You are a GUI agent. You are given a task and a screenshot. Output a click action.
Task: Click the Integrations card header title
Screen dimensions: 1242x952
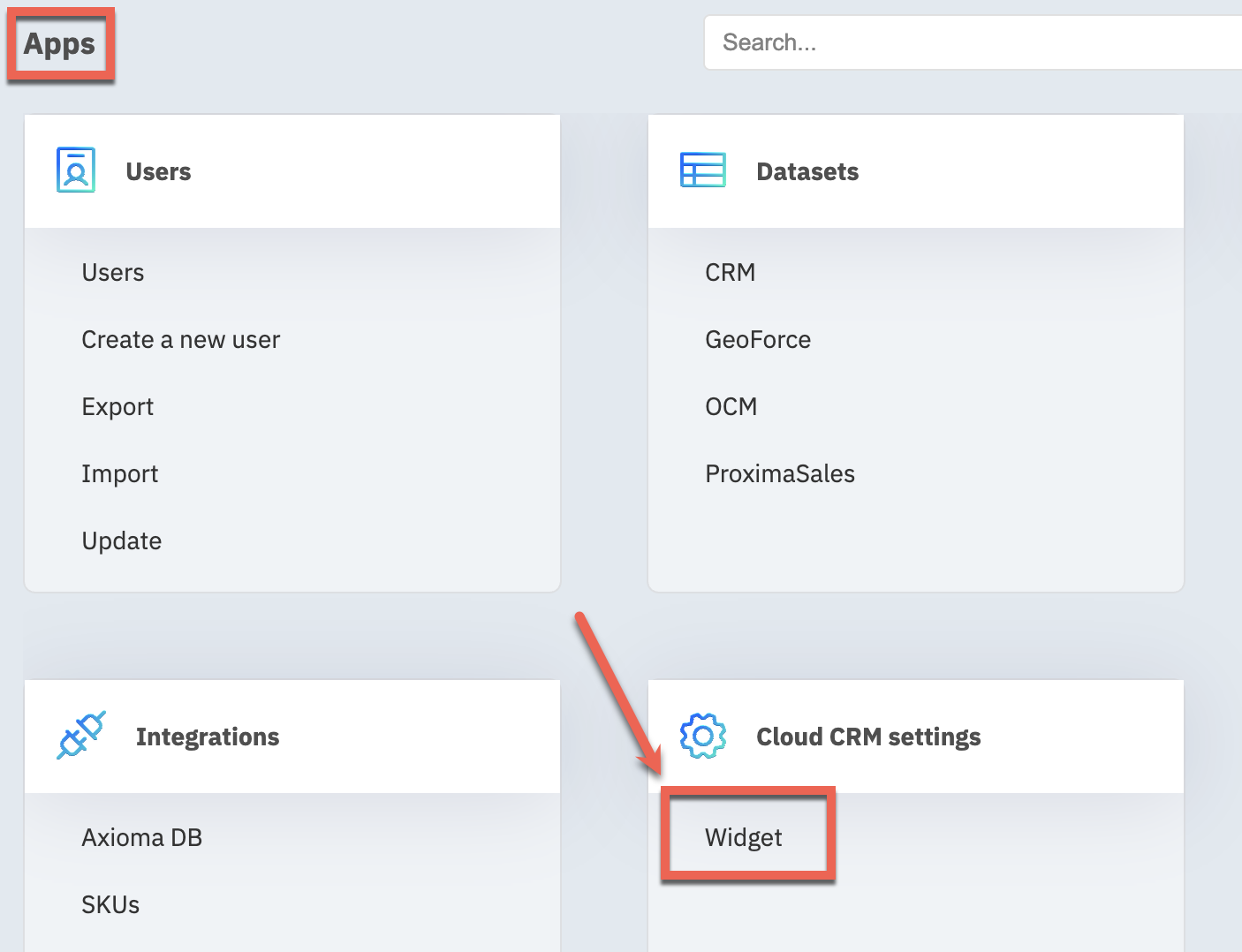coord(208,737)
